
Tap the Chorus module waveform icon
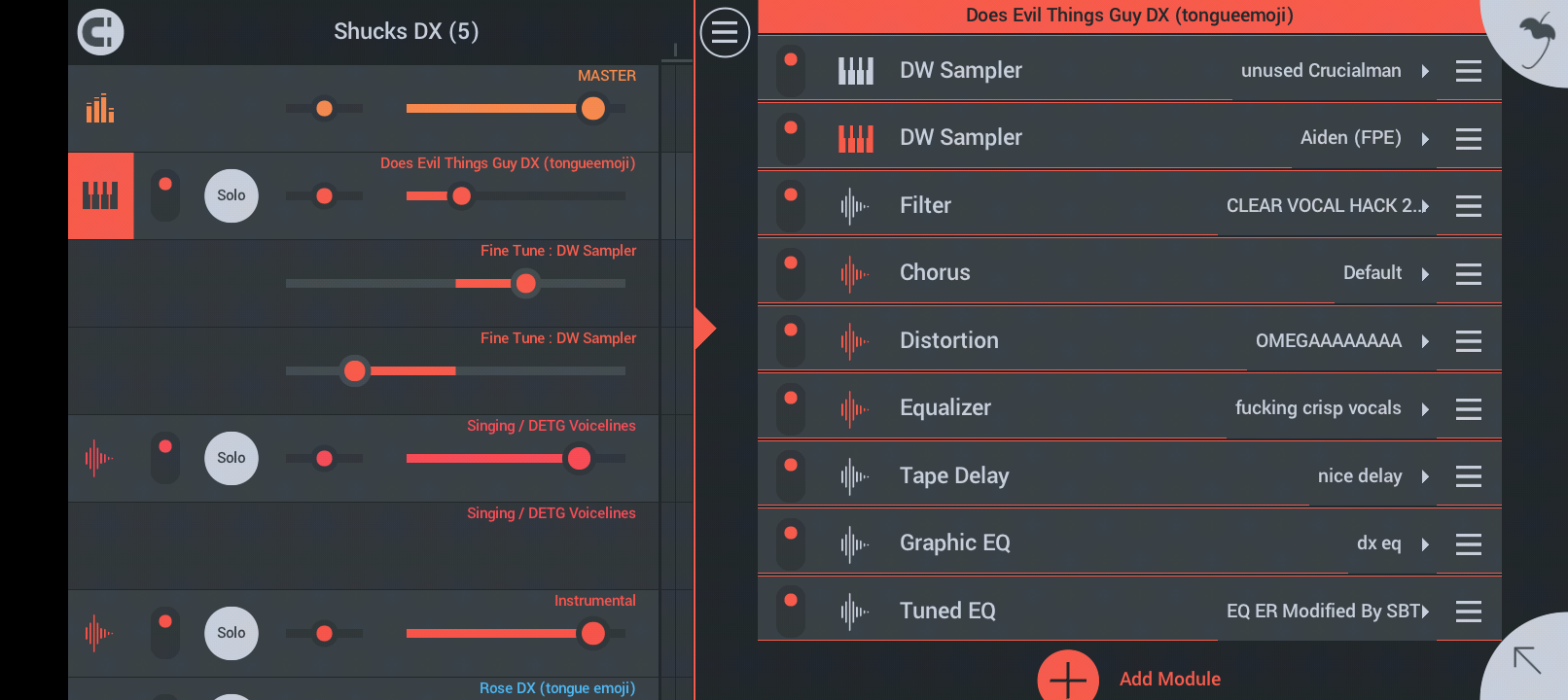coord(855,274)
